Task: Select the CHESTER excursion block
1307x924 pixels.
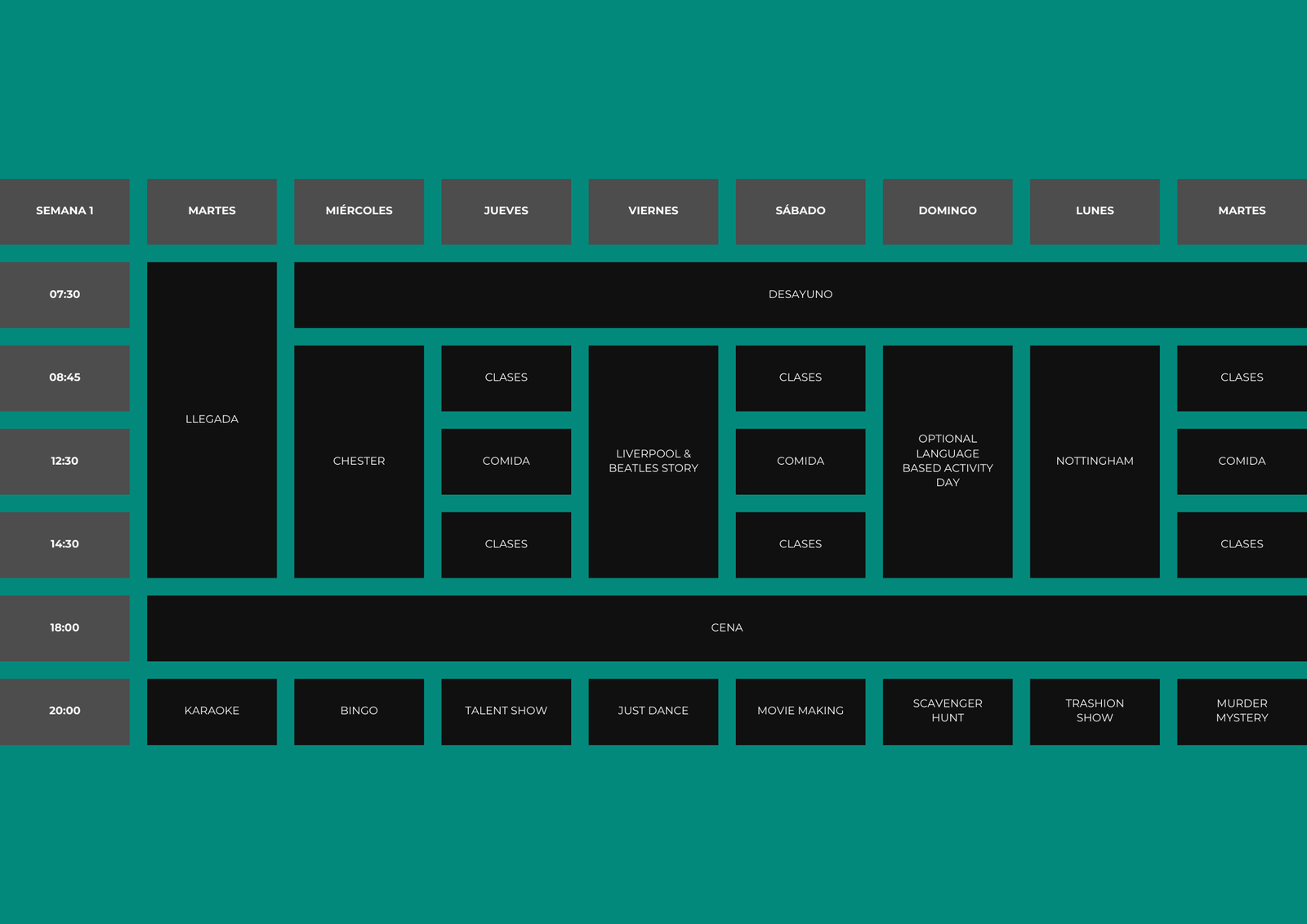Action: (x=359, y=461)
